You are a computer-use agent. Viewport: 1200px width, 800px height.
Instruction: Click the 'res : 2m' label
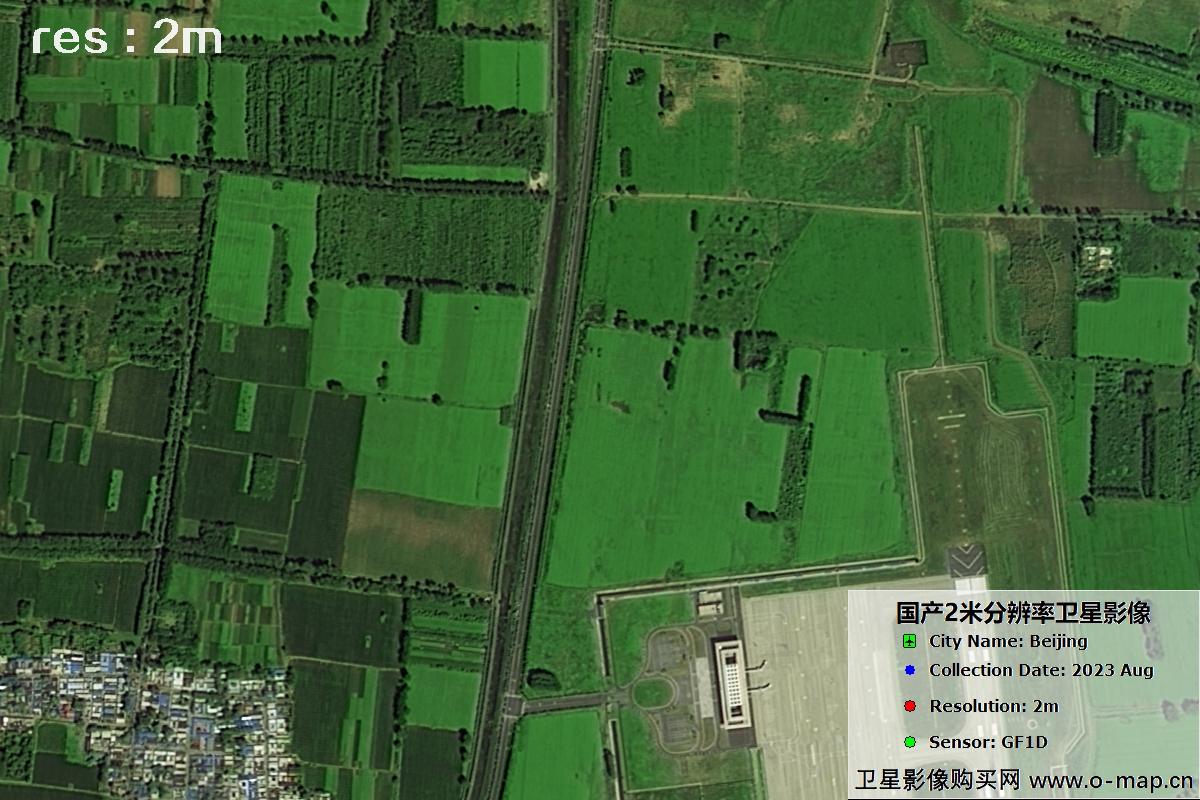(126, 39)
